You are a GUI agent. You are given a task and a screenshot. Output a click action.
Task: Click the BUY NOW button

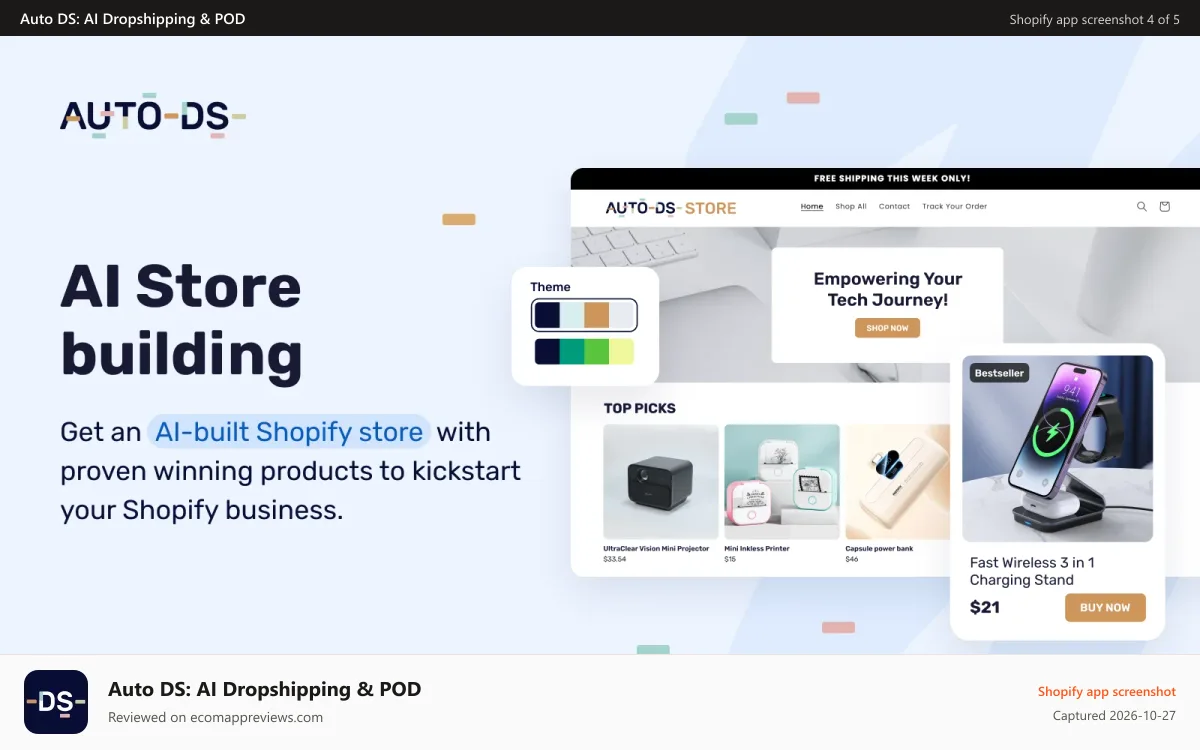pyautogui.click(x=1105, y=607)
